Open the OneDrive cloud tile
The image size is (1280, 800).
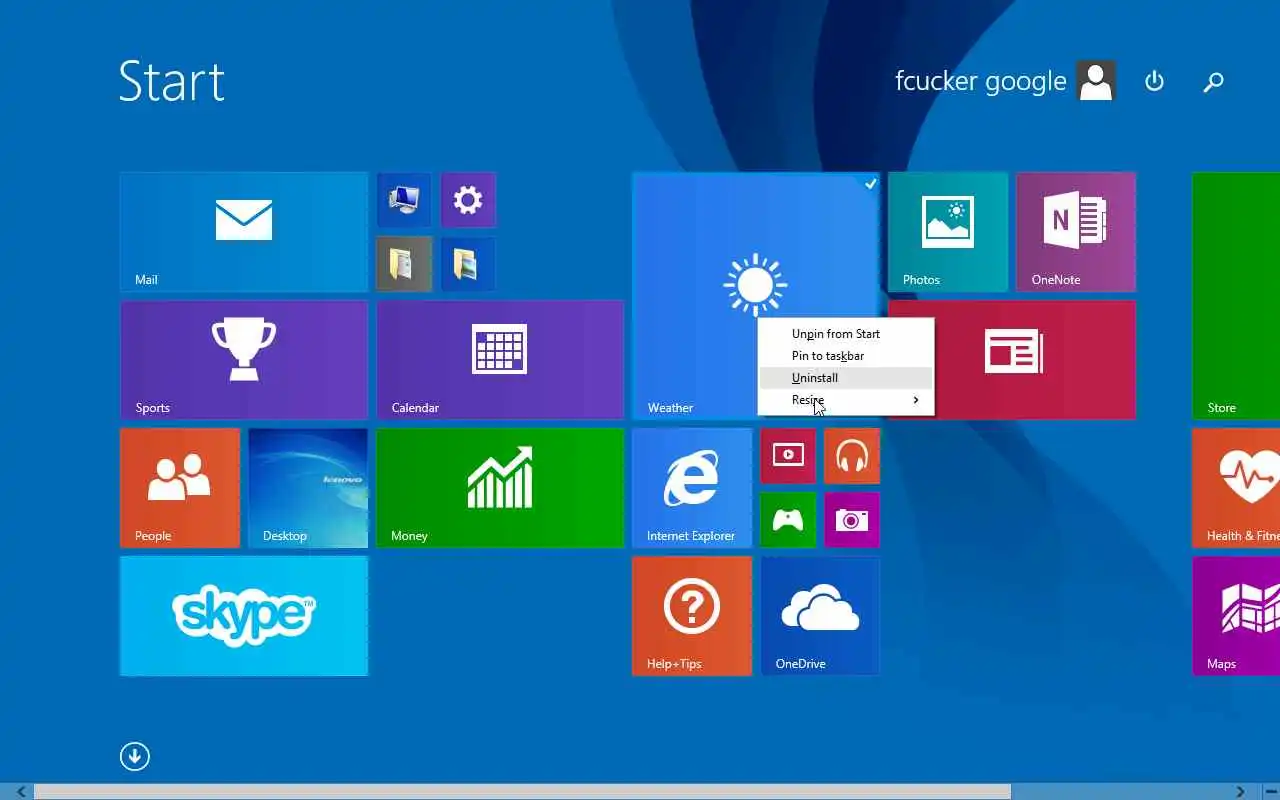(820, 616)
